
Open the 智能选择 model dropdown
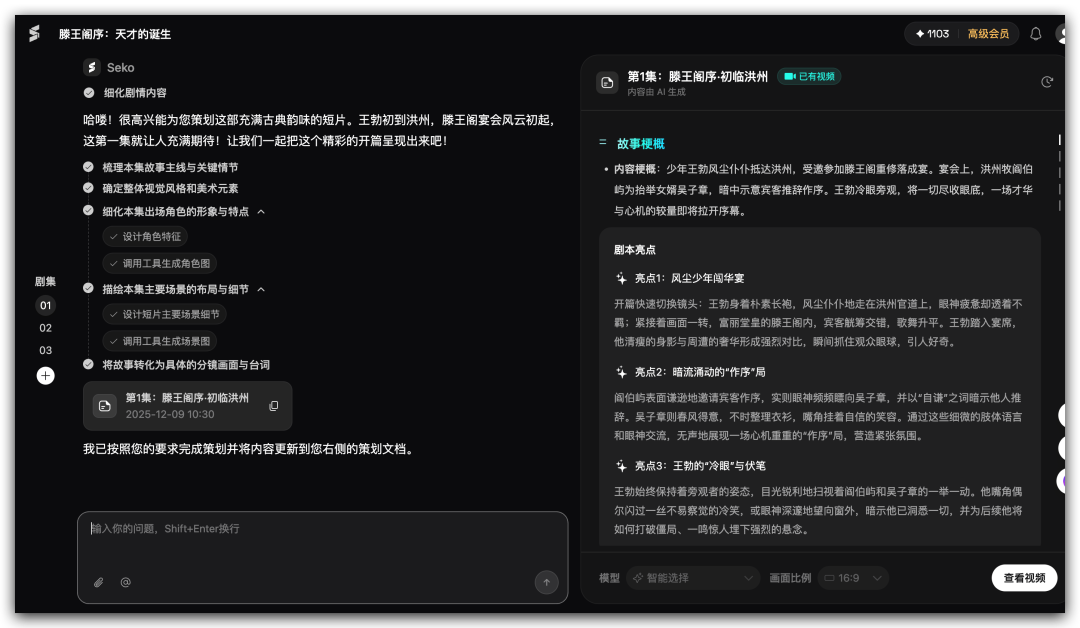point(693,577)
